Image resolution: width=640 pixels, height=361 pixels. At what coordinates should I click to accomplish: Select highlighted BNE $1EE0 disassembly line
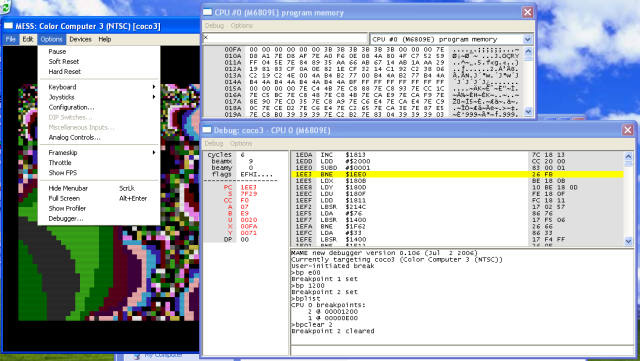pos(458,174)
